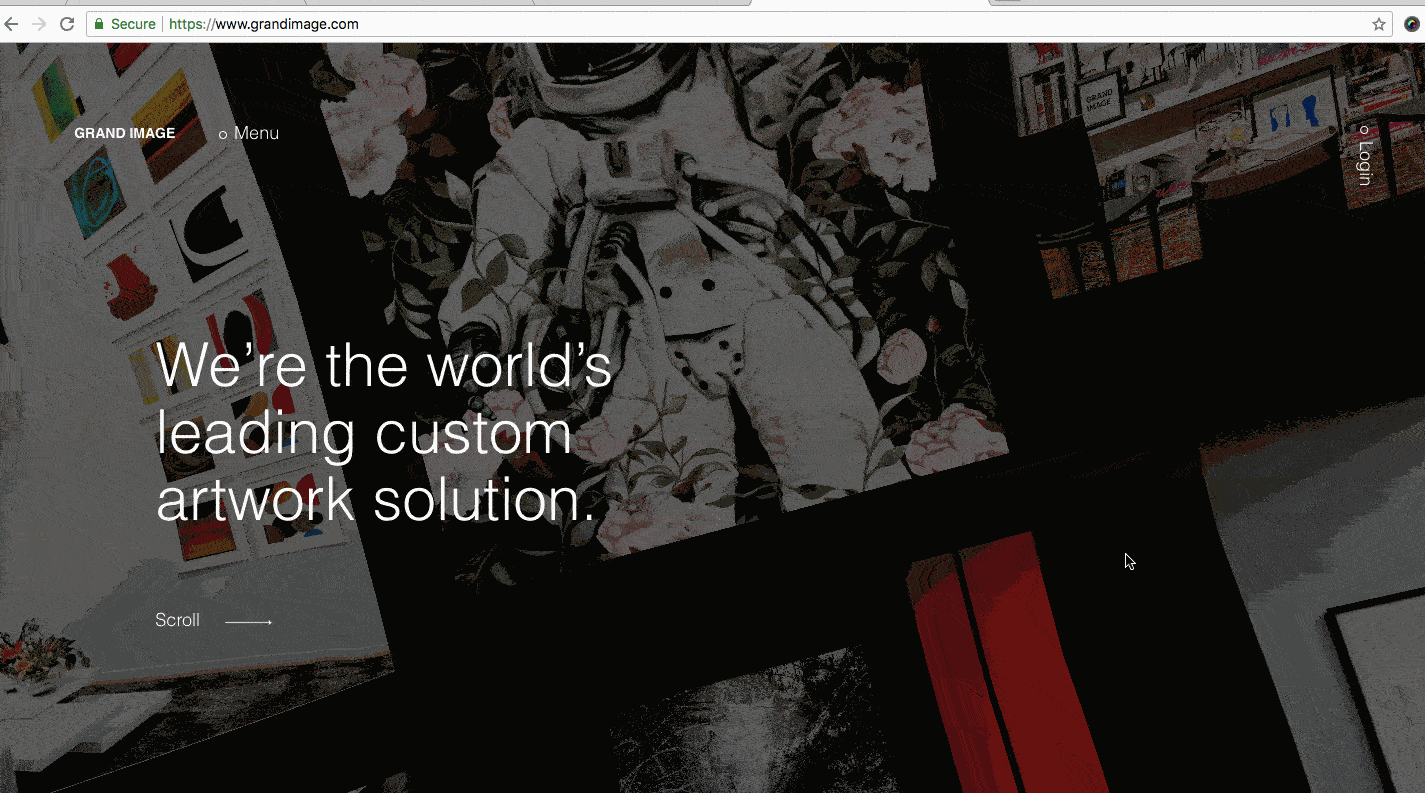Open the GRAND IMAGE home logo link
The height and width of the screenshot is (793, 1425).
(x=125, y=133)
